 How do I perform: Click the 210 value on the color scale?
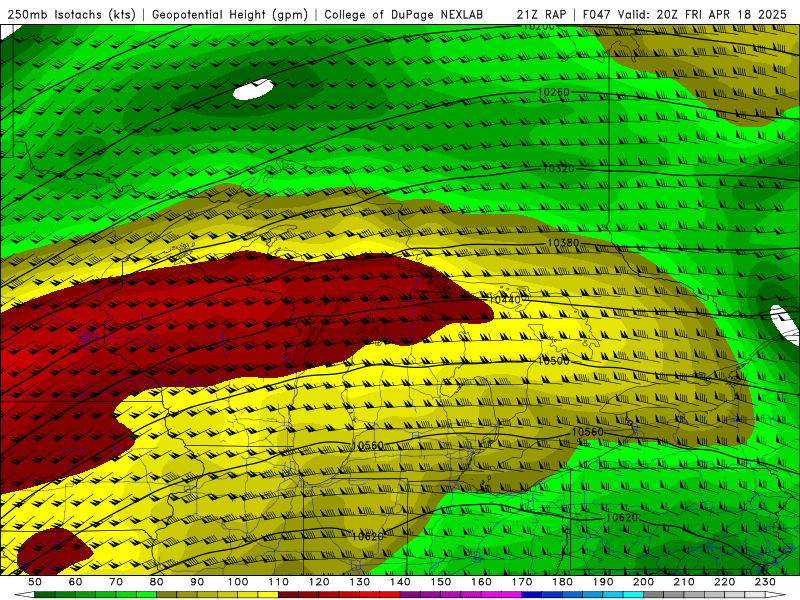pyautogui.click(x=684, y=582)
